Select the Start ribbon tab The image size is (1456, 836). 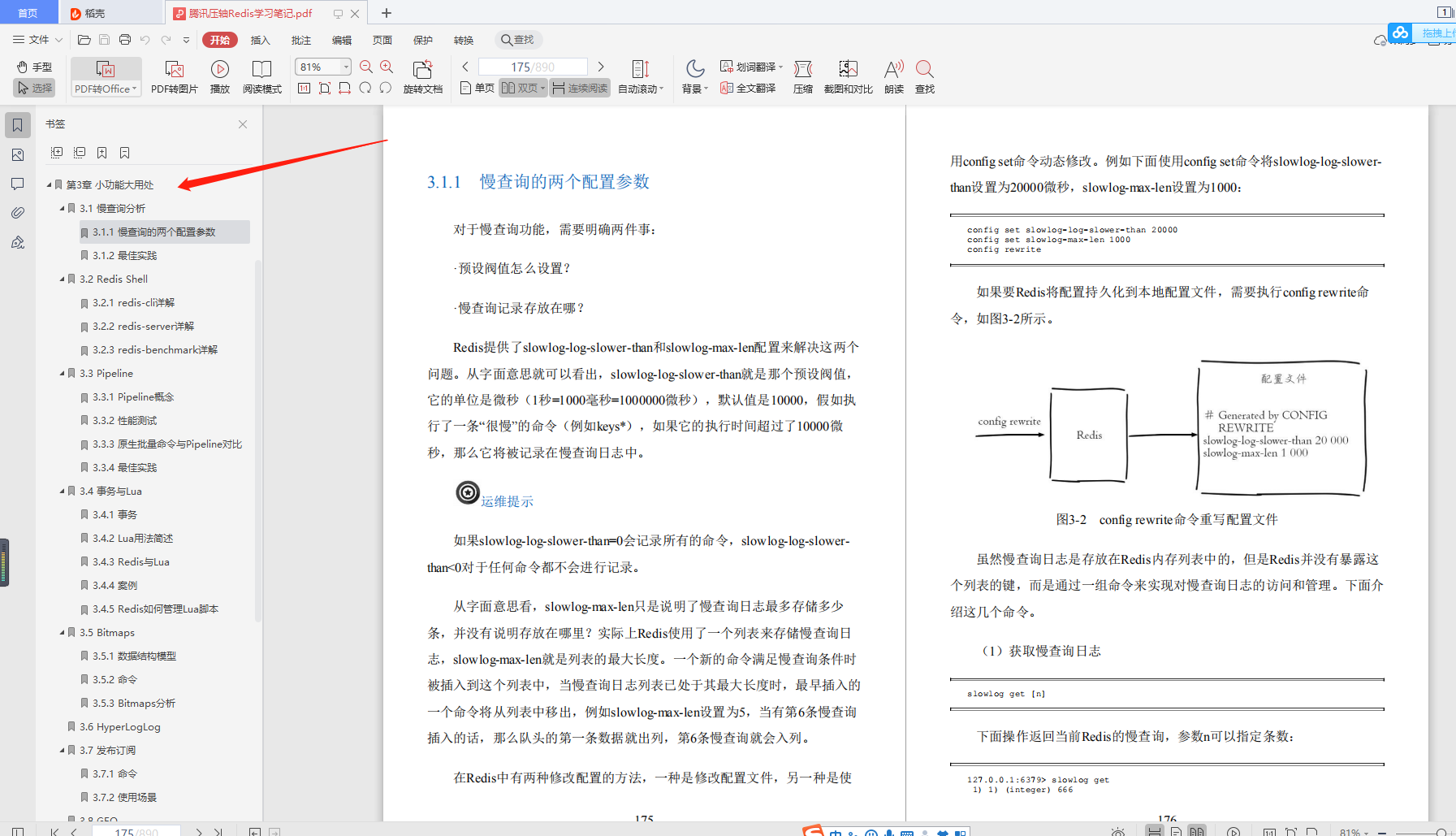[x=220, y=40]
